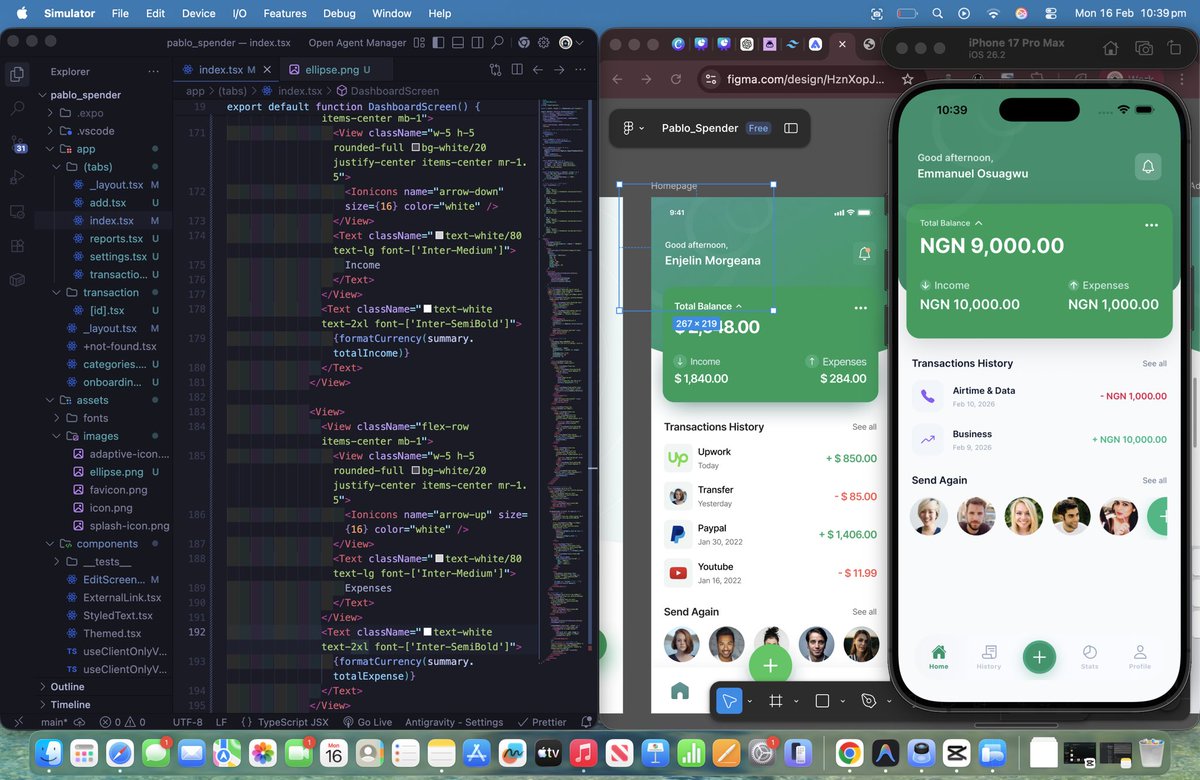
Task: Open the Run and Debug view
Action: tap(17, 177)
